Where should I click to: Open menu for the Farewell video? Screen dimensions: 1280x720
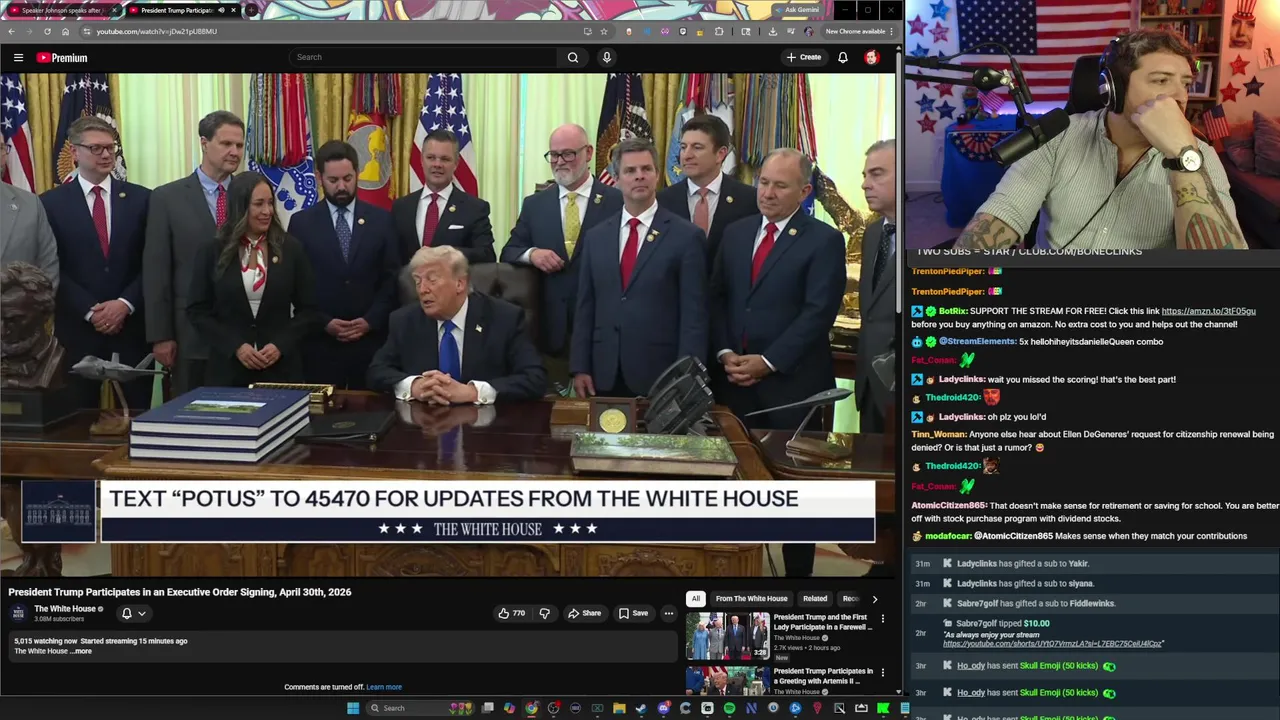882,619
